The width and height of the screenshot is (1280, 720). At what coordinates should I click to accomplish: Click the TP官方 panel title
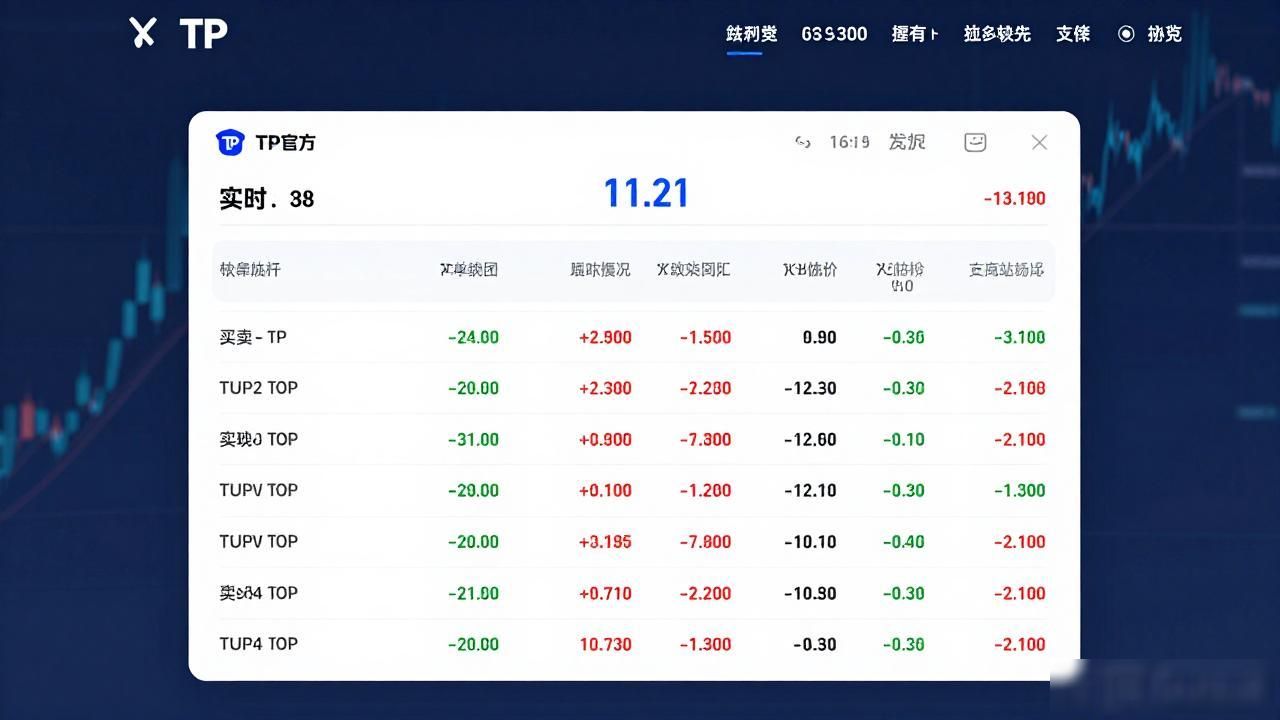click(285, 142)
